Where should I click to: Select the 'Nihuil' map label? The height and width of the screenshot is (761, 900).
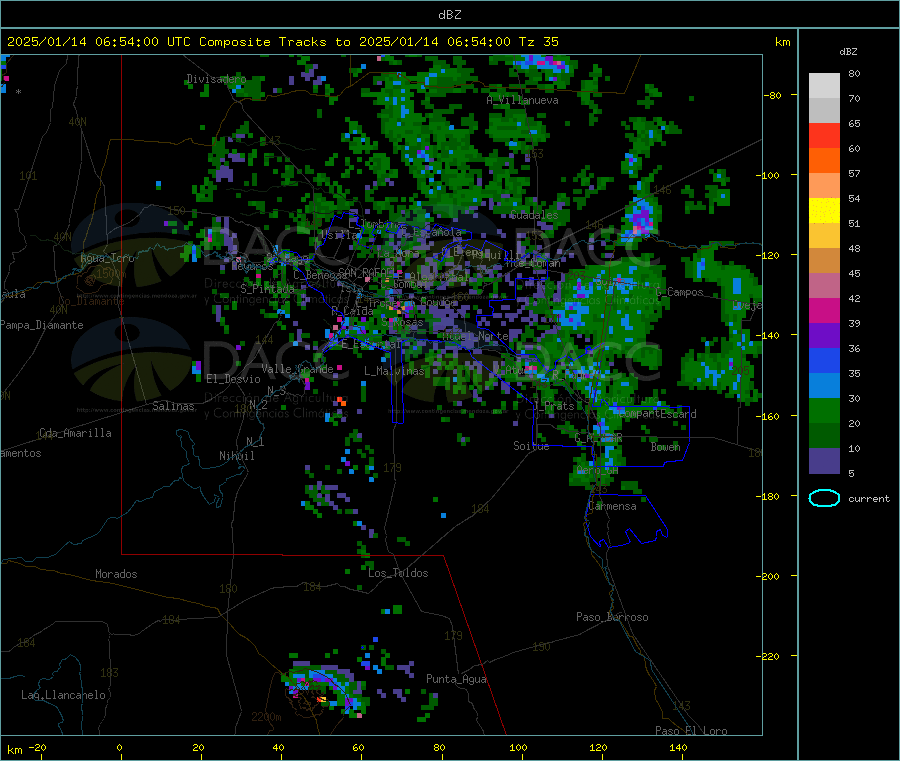[236, 456]
